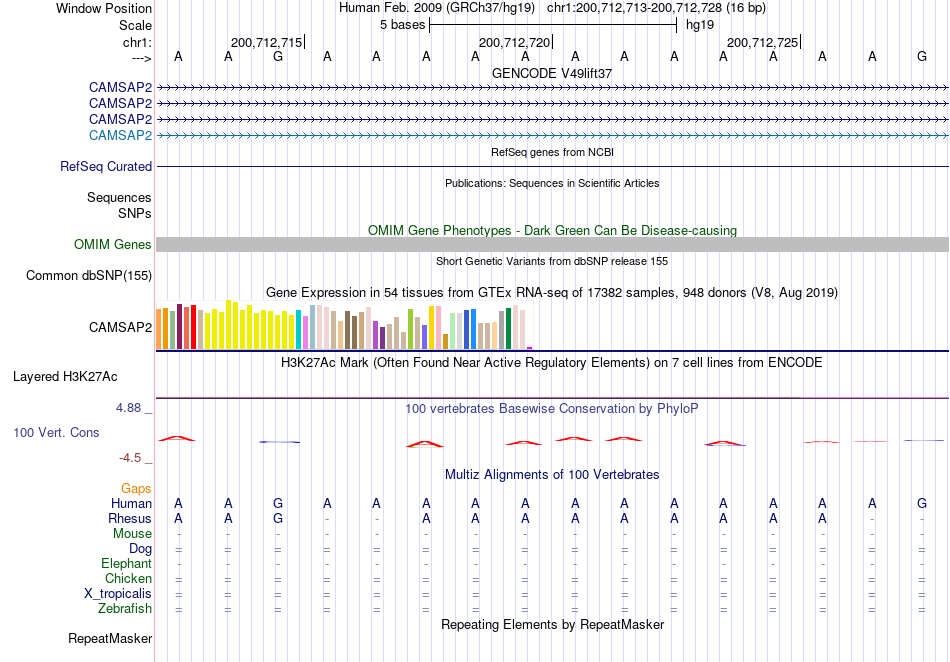Viewport: 950px width, 662px height.
Task: Click first red PhyloP conservation peak
Action: [176, 438]
